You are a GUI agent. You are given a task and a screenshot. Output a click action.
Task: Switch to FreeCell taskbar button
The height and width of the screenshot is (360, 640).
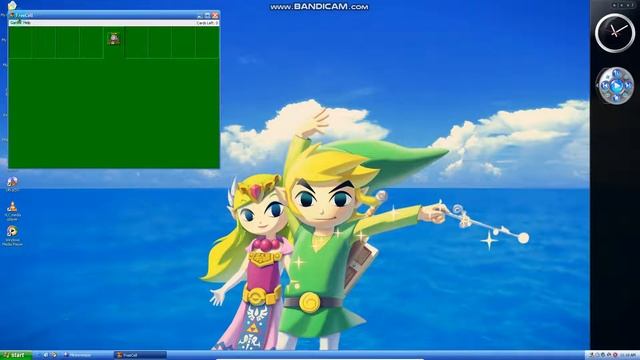click(140, 355)
